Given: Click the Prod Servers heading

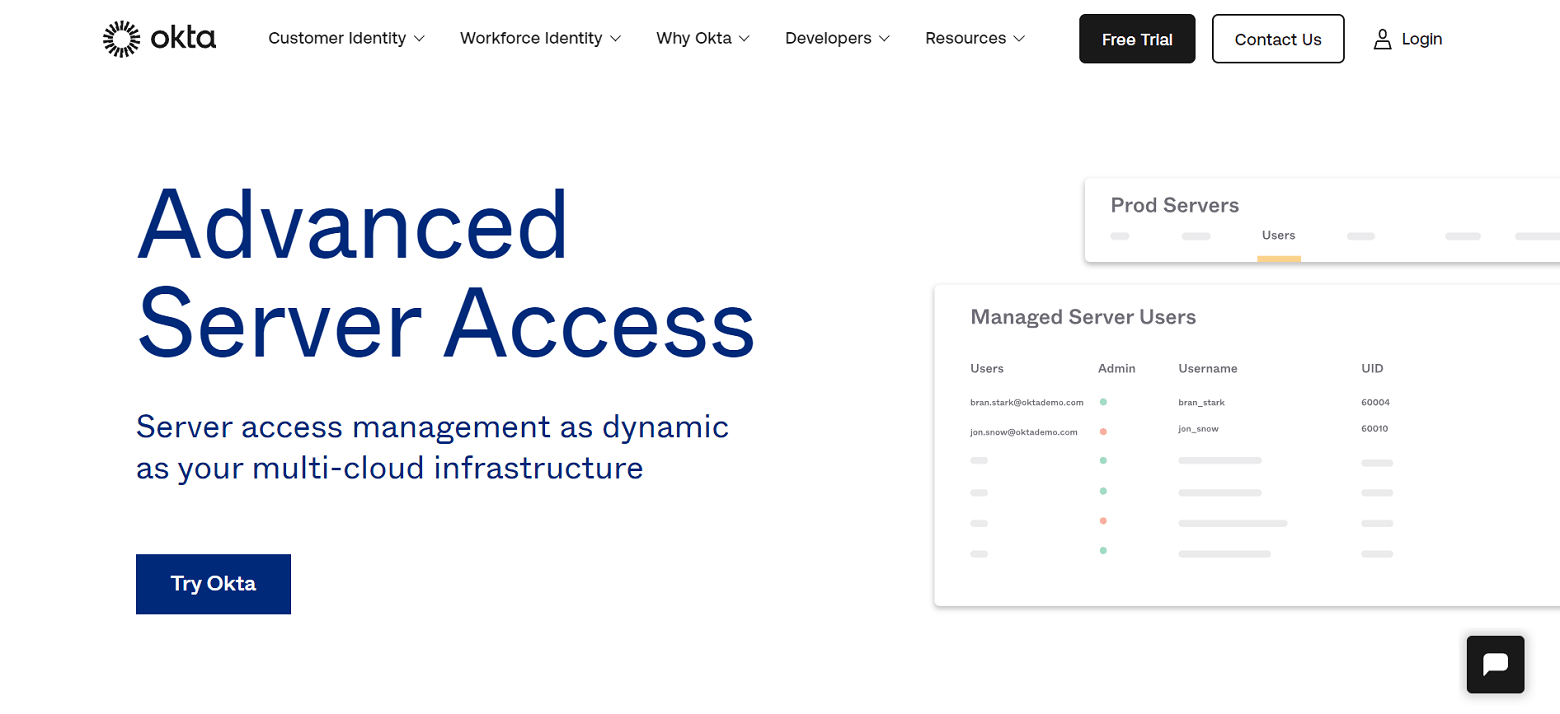Looking at the screenshot, I should click(x=1175, y=205).
